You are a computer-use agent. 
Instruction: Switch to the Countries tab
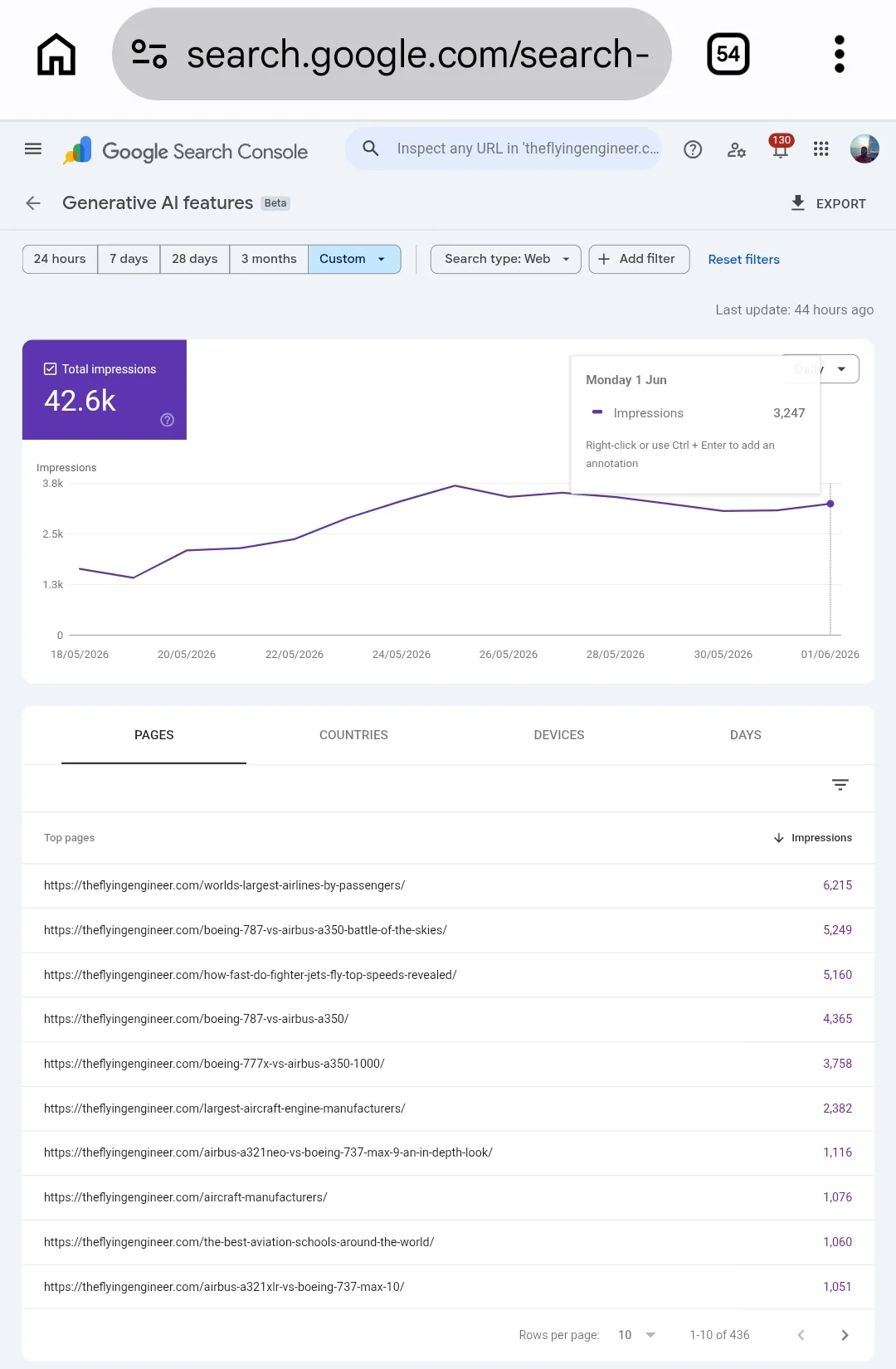click(353, 735)
